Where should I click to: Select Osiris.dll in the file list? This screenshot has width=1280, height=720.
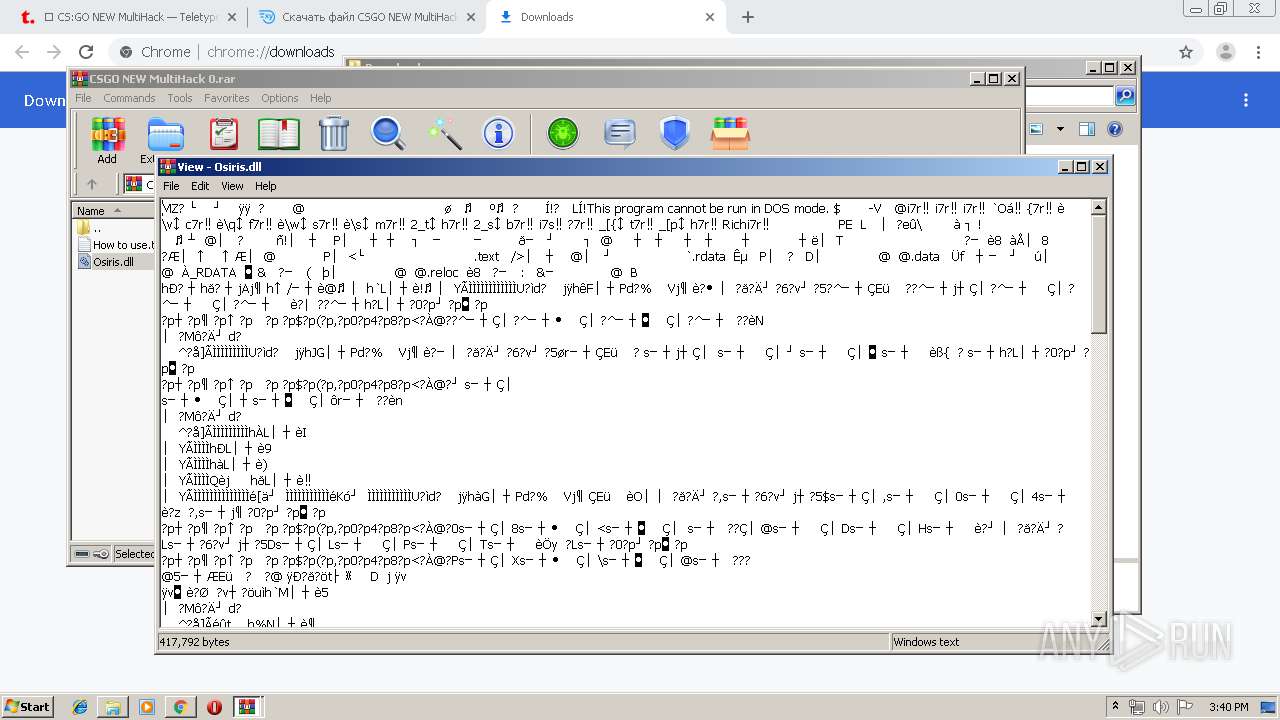pos(104,262)
